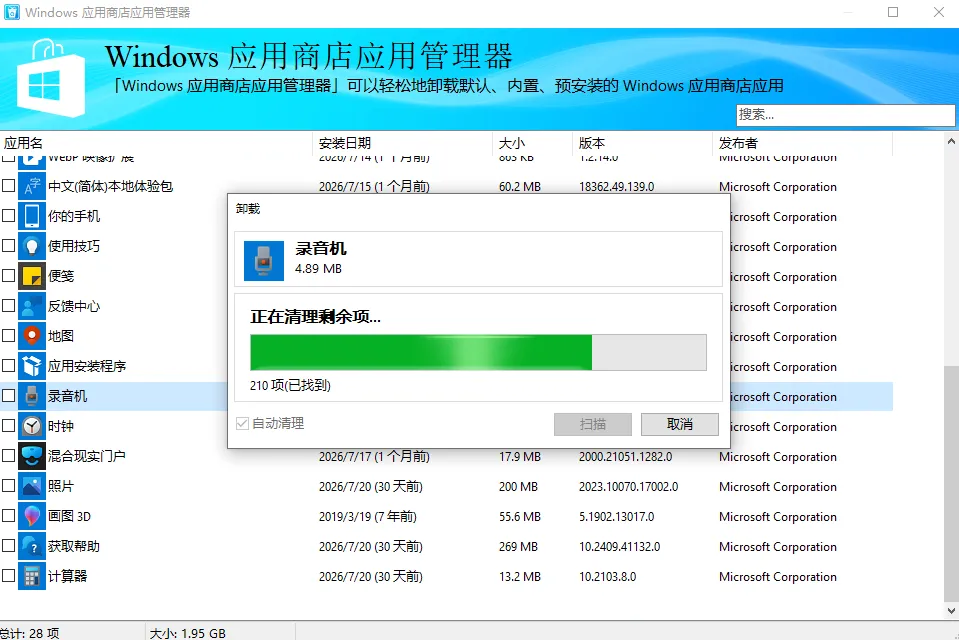The image size is (959, 640).
Task: Click version 18362.49.139.0 cell
Action: pos(616,187)
